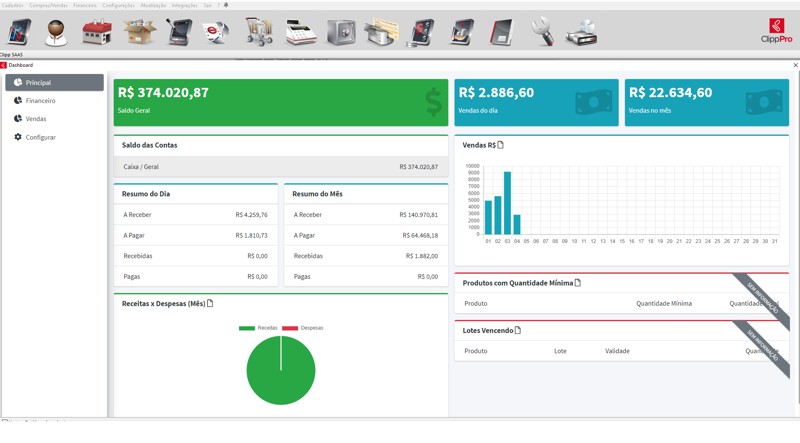800x443 pixels.
Task: Open the Cadastros menu
Action: click(12, 5)
